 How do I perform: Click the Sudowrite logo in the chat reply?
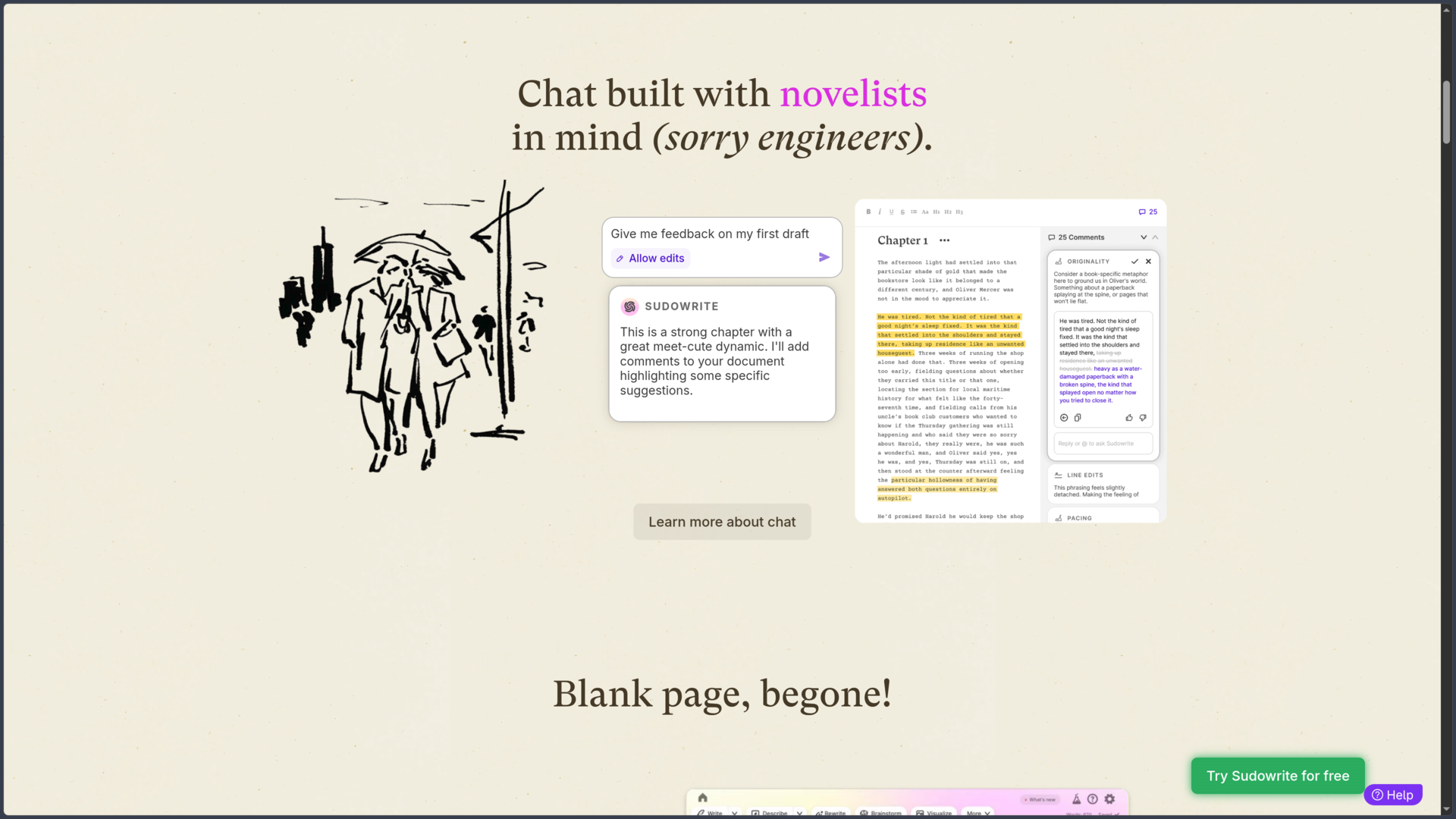click(x=629, y=306)
